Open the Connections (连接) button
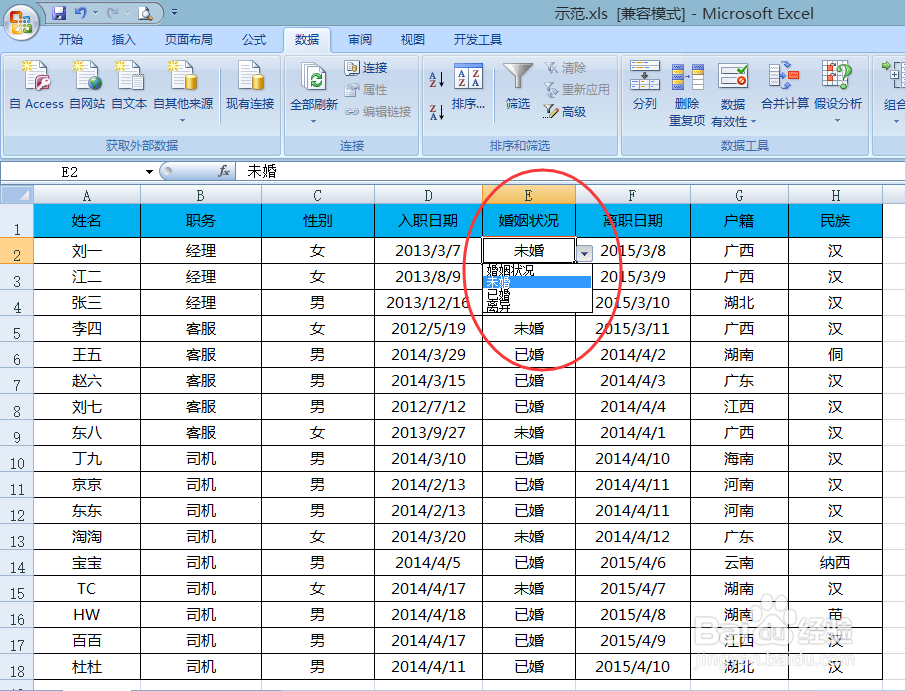The height and width of the screenshot is (691, 905). click(x=366, y=68)
